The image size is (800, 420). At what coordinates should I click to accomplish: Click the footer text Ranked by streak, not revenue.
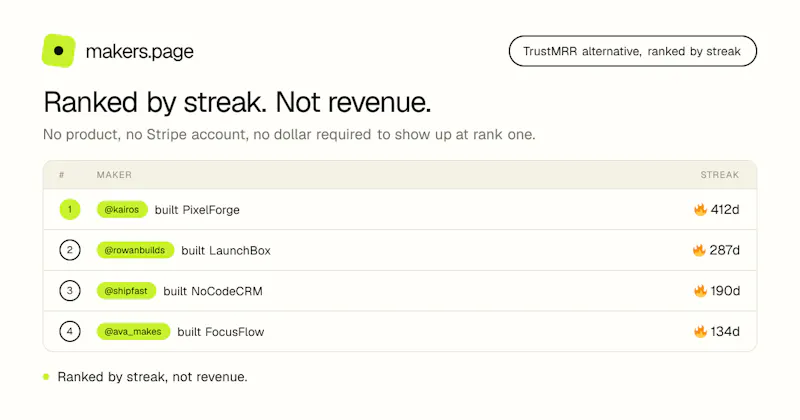pos(152,377)
